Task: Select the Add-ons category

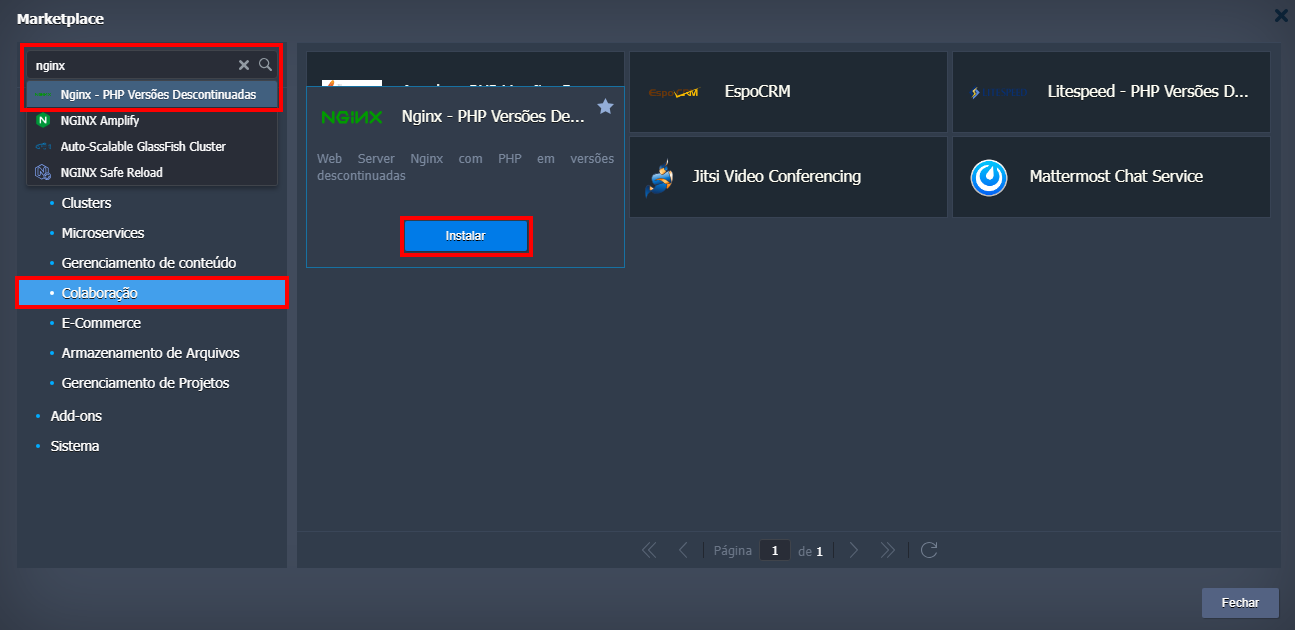Action: tap(76, 416)
